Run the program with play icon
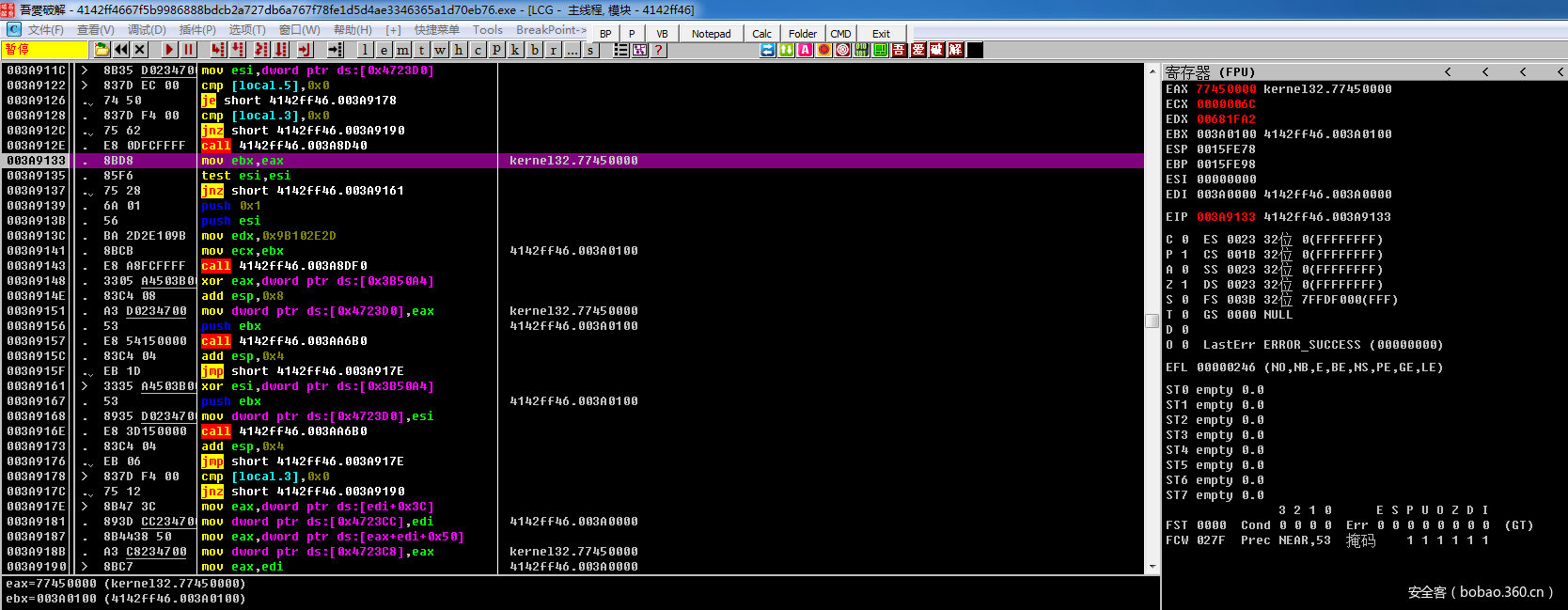This screenshot has height=610, width=1568. [x=169, y=50]
